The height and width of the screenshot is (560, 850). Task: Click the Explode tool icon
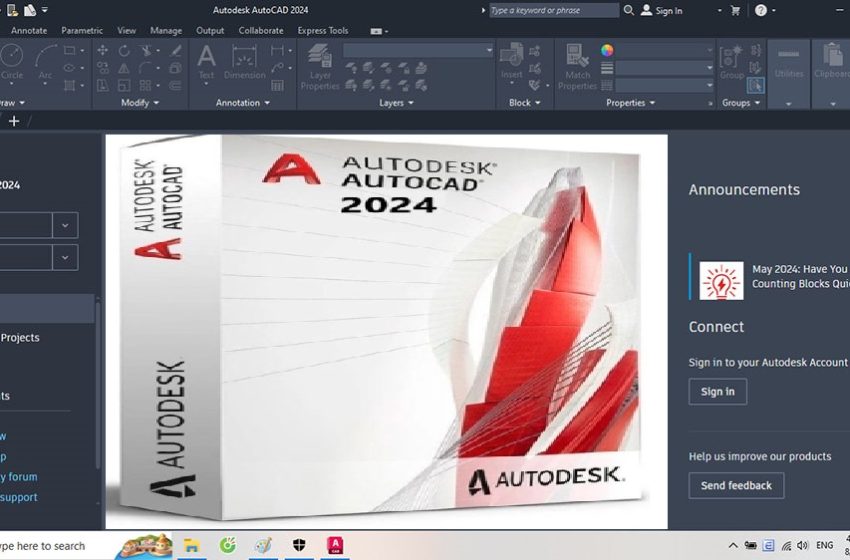click(175, 68)
